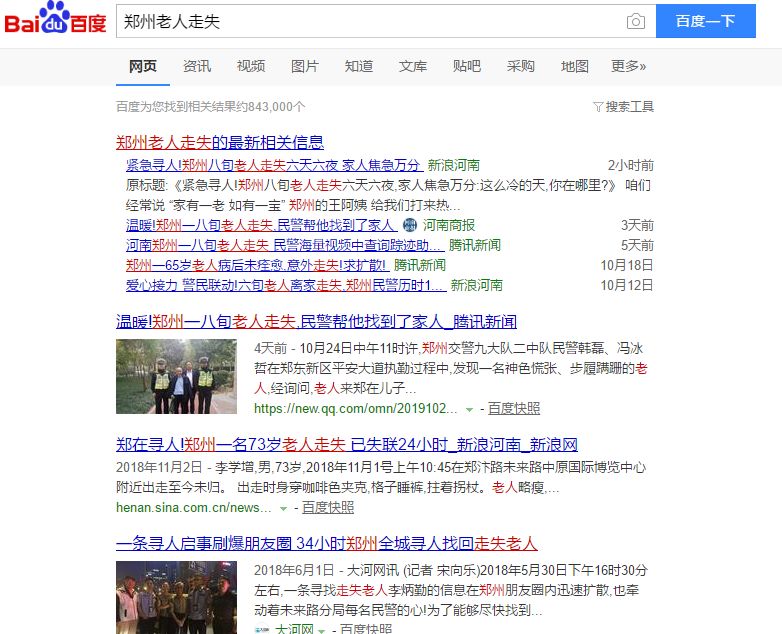Expand dropdown arrow beside new.qq.com URL
The height and width of the screenshot is (634, 782).
(469, 410)
